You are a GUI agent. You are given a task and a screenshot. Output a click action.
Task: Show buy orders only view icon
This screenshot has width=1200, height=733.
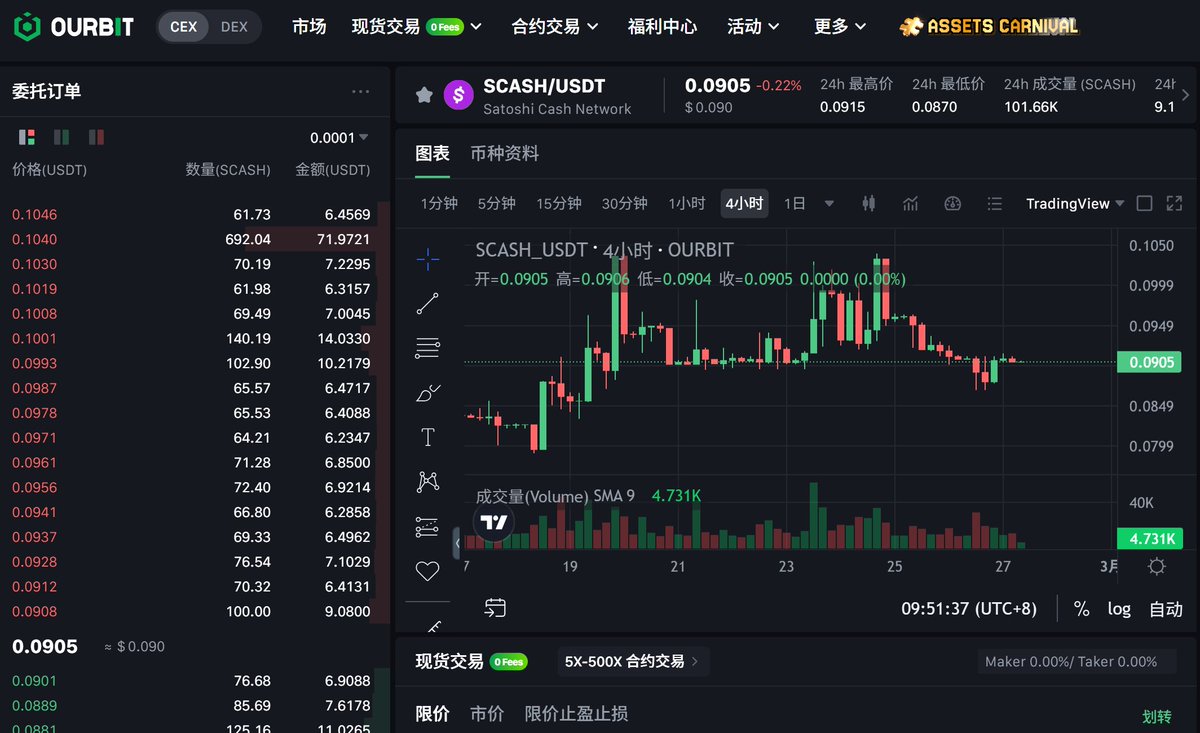pyautogui.click(x=61, y=137)
